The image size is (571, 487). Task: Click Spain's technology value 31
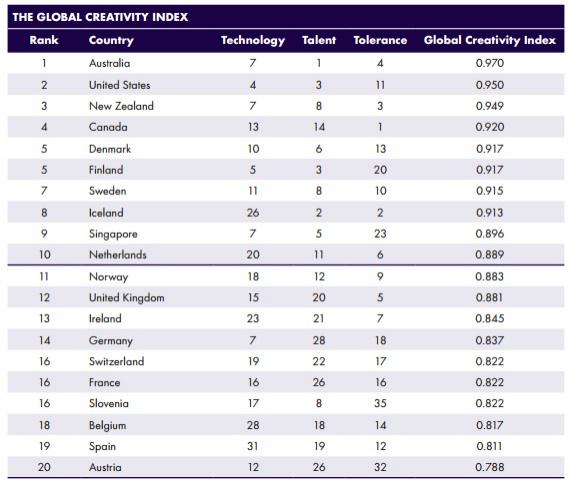[x=253, y=446]
